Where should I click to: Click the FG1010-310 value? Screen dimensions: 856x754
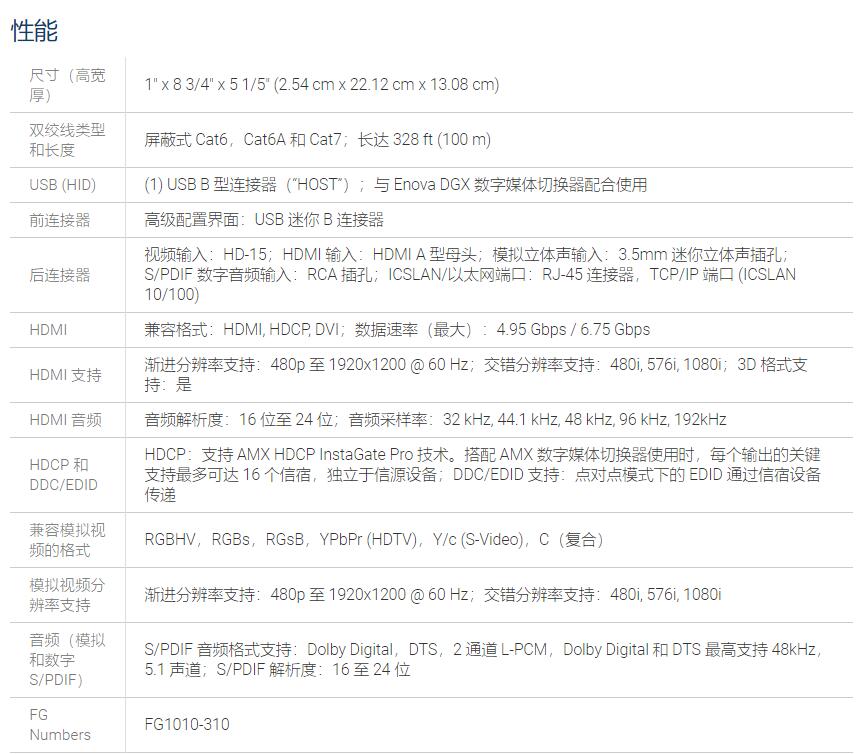(x=187, y=725)
